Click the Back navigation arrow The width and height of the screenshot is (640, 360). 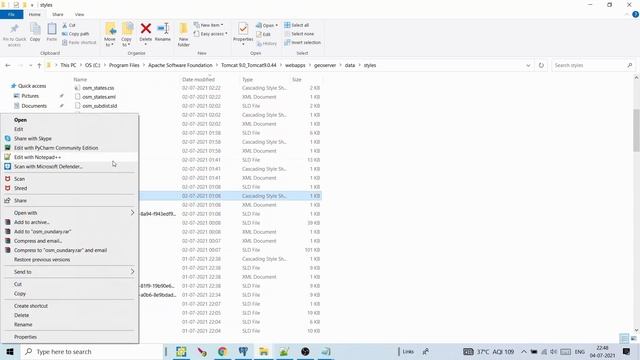8,65
